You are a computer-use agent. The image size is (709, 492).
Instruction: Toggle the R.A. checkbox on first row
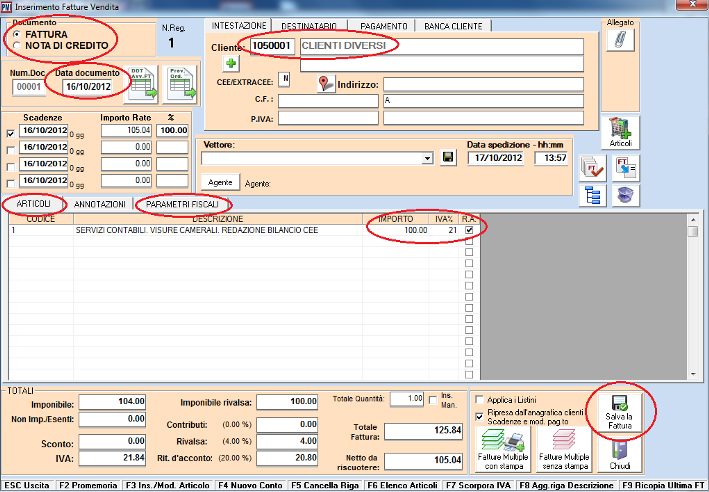469,230
